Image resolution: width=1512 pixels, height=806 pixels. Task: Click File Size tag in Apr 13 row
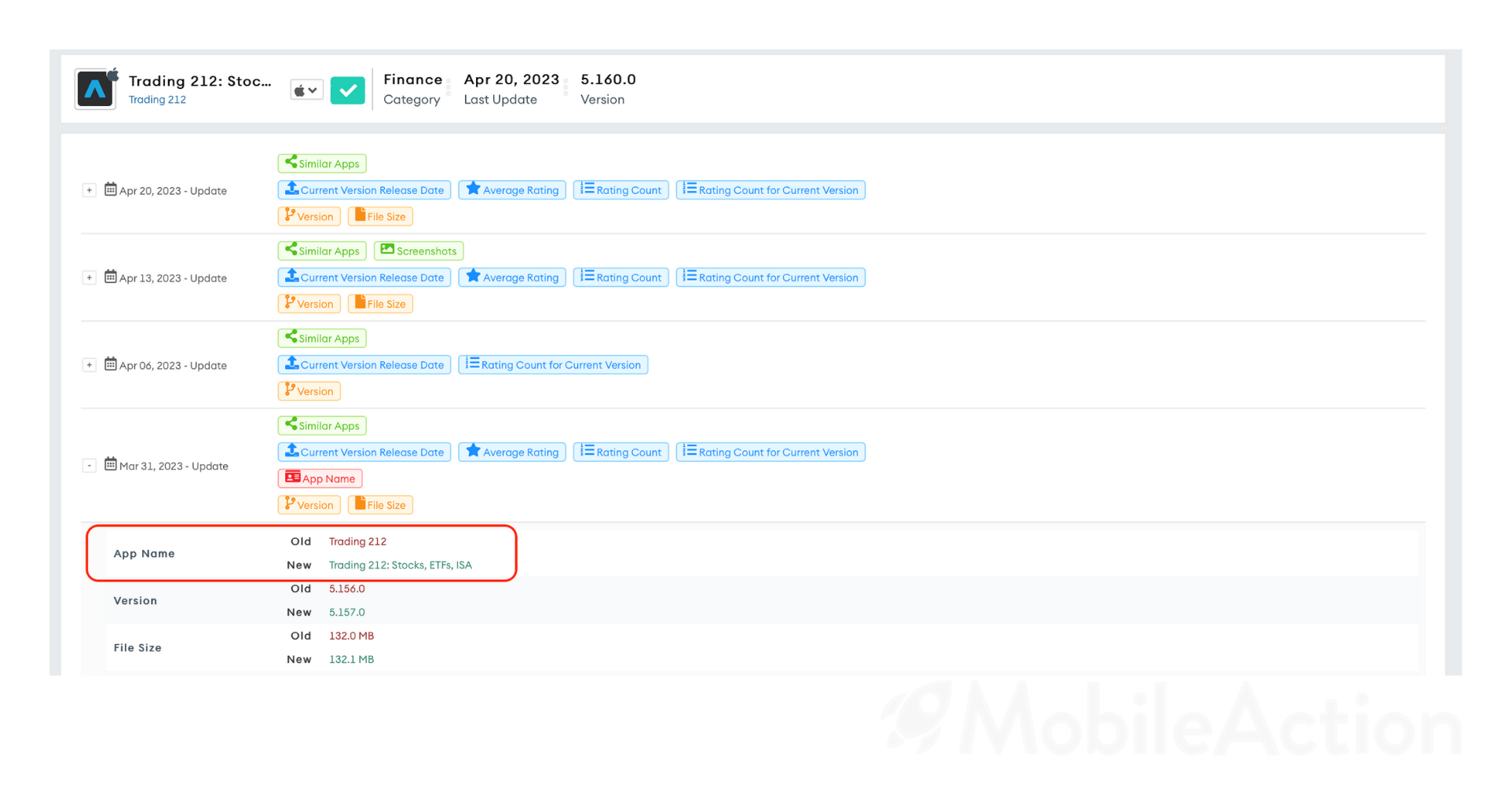click(x=380, y=303)
